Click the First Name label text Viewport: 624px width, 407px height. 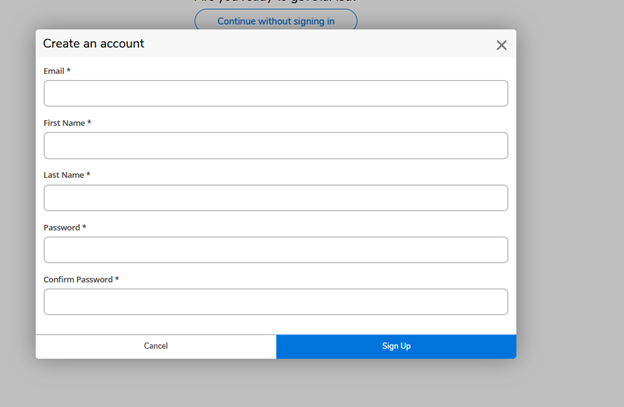(x=64, y=123)
